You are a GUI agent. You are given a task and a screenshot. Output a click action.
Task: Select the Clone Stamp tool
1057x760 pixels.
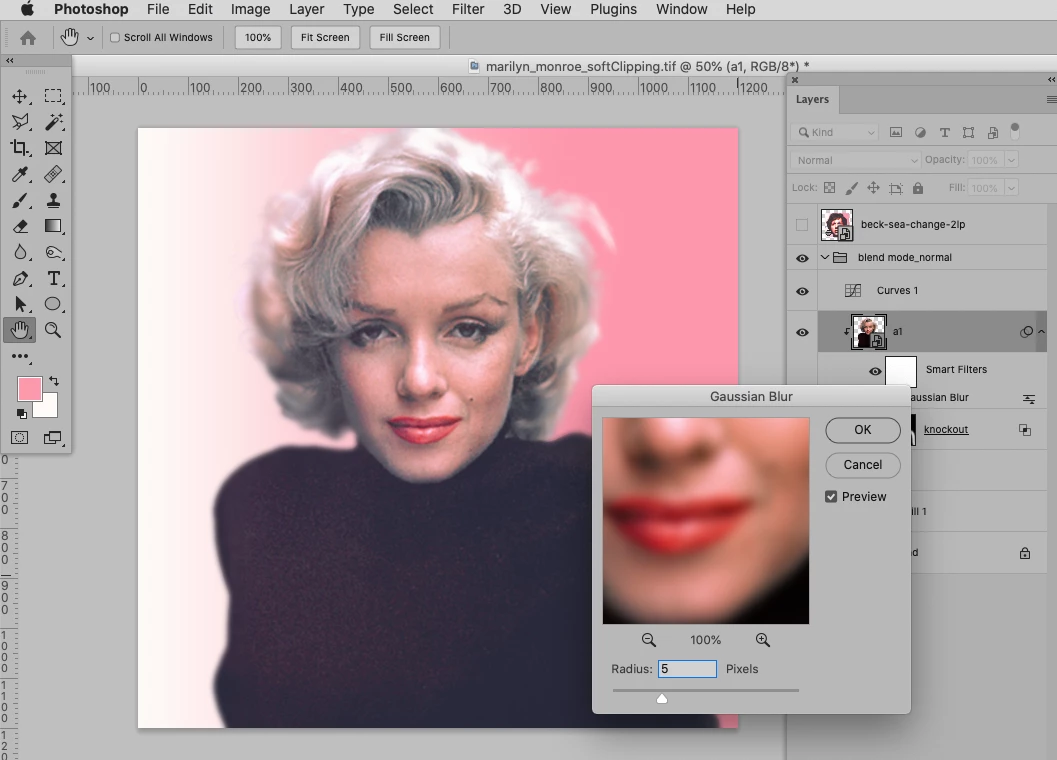click(x=53, y=200)
